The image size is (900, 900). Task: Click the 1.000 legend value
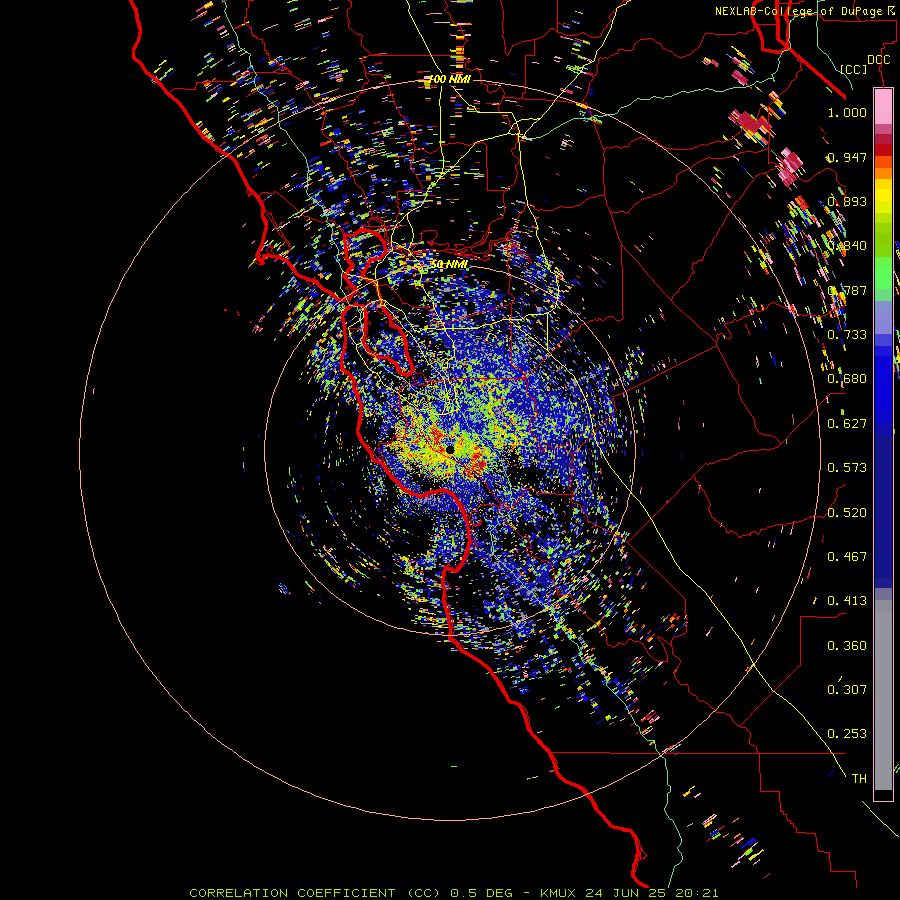tap(847, 112)
